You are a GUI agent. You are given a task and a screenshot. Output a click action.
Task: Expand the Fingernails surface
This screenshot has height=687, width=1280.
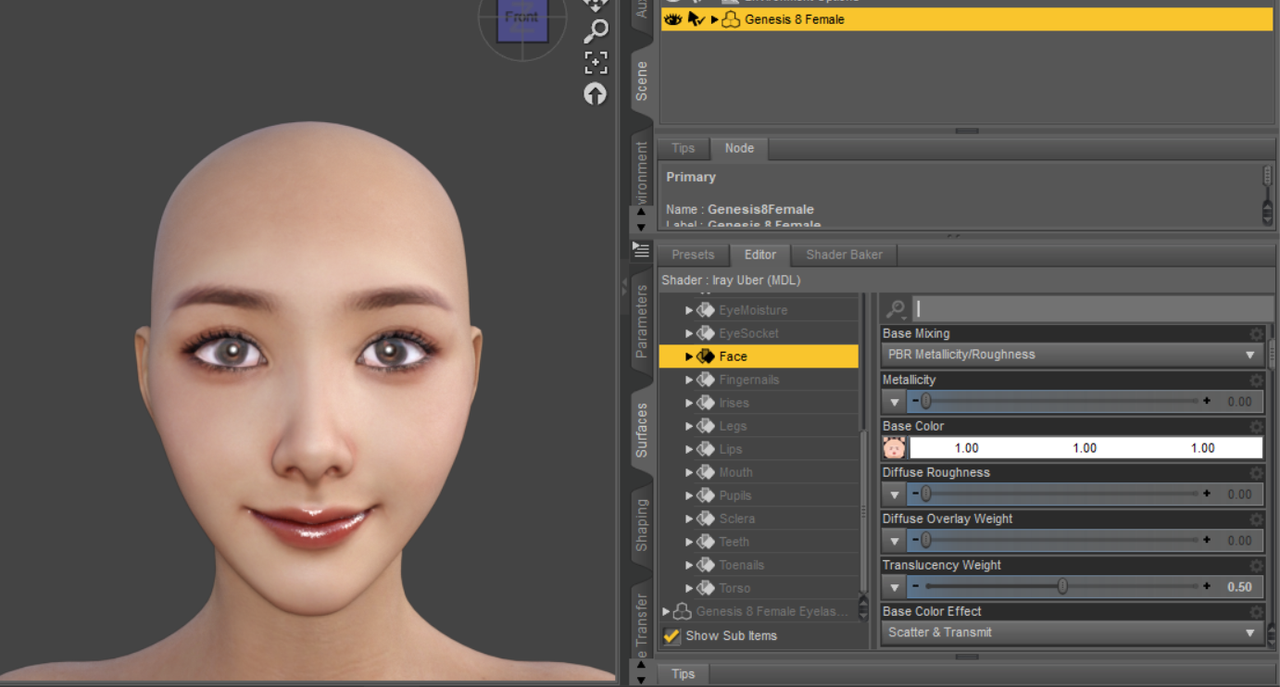[x=689, y=380]
